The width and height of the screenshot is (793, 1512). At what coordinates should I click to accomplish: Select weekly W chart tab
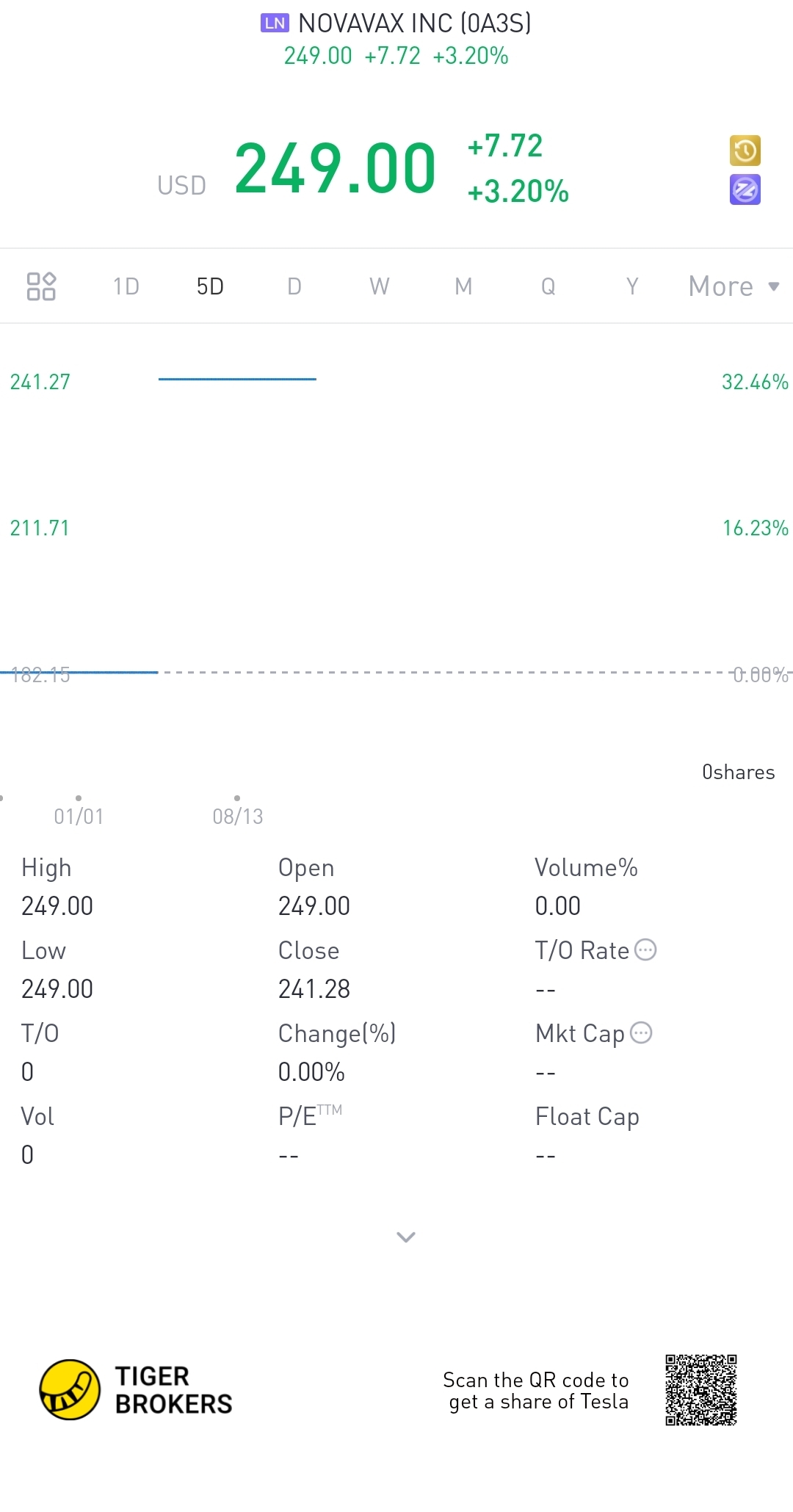pyautogui.click(x=379, y=286)
